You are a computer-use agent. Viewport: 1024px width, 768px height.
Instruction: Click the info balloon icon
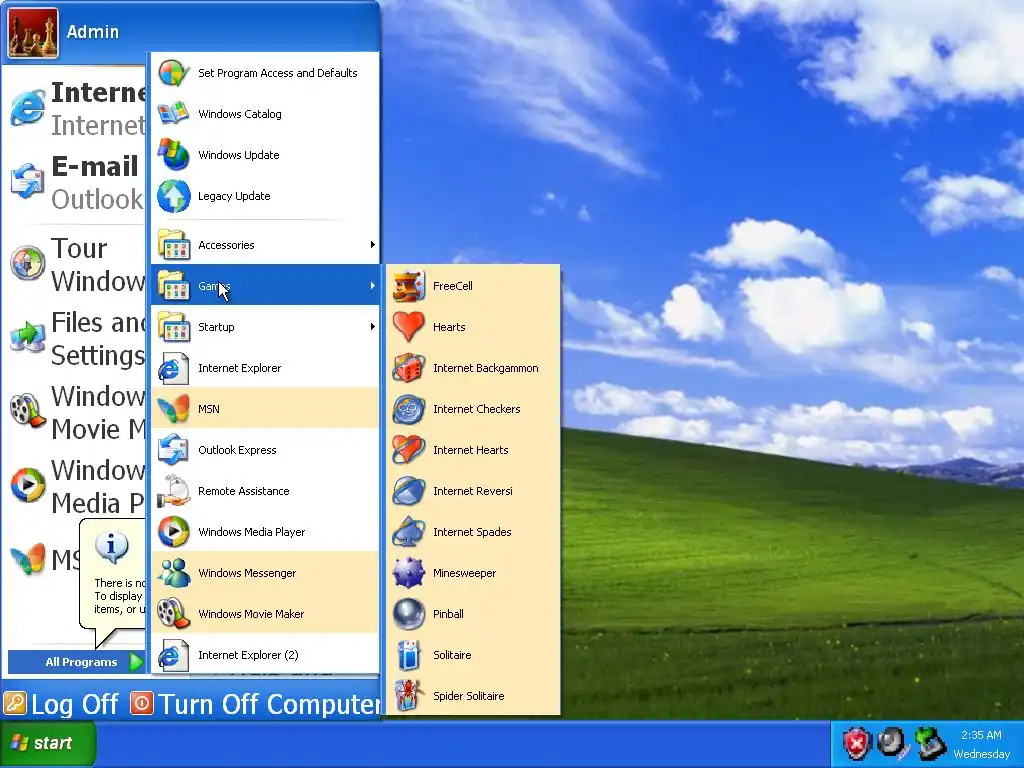click(x=112, y=546)
